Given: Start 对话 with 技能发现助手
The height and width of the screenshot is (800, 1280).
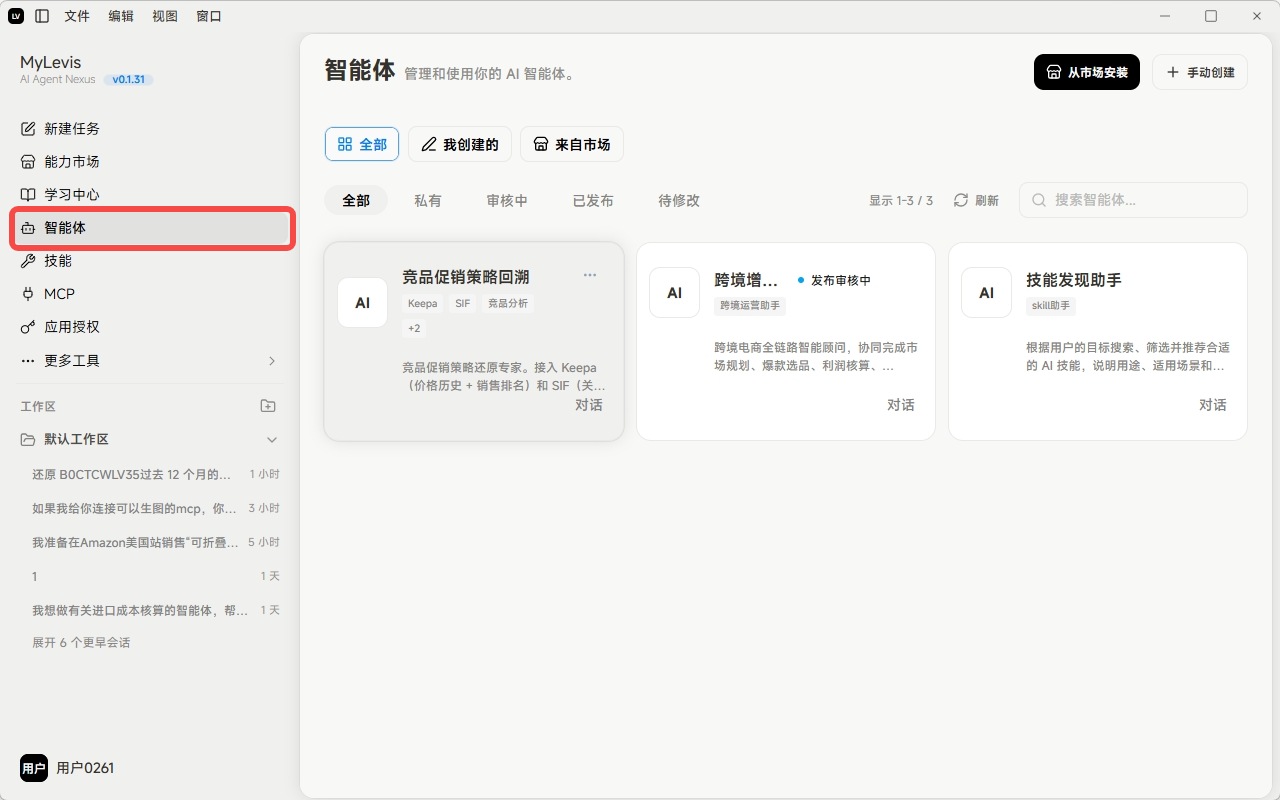Looking at the screenshot, I should click(1213, 405).
